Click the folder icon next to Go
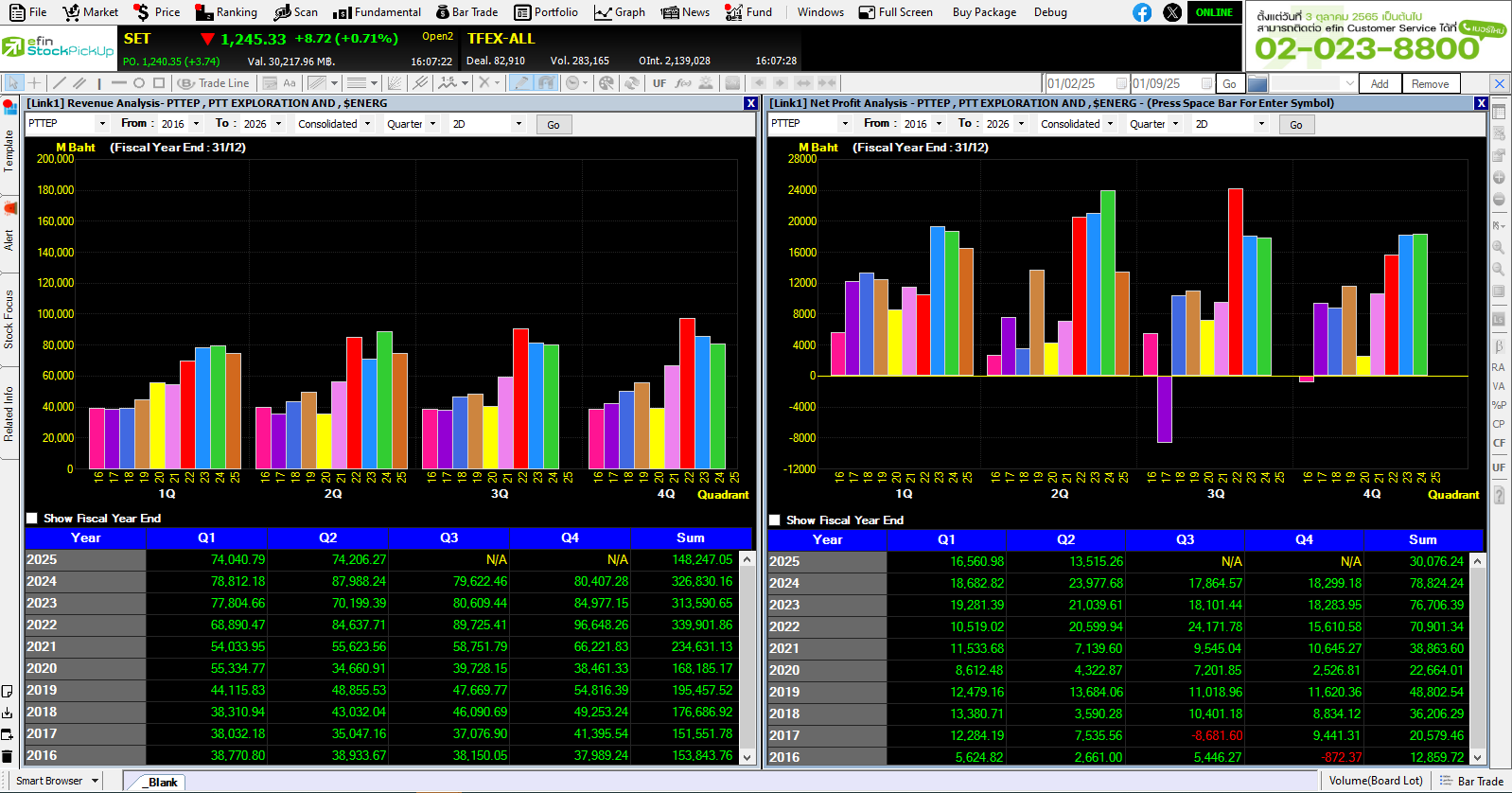 click(x=1257, y=83)
